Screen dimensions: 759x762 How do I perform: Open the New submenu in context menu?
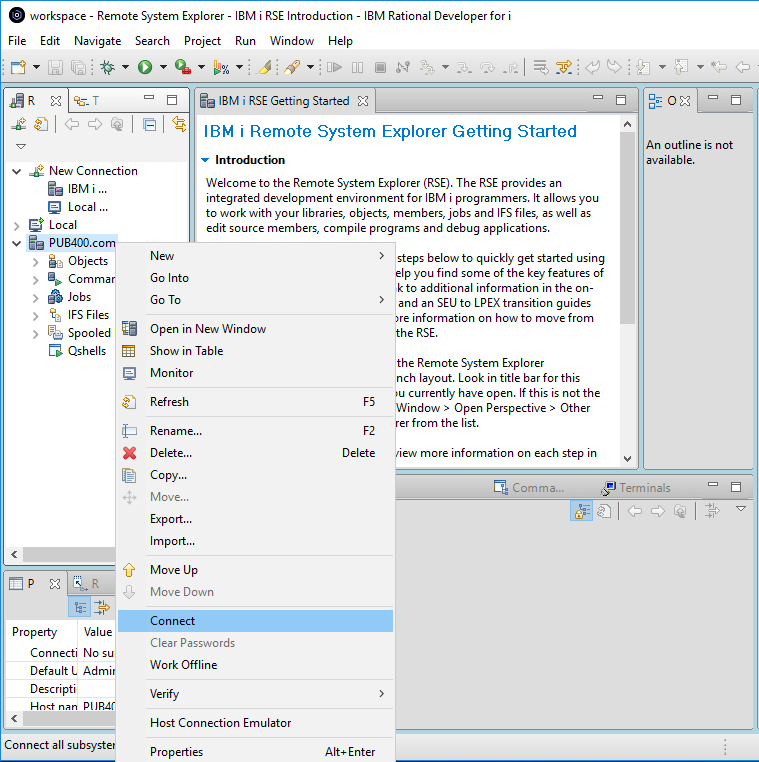pyautogui.click(x=255, y=256)
